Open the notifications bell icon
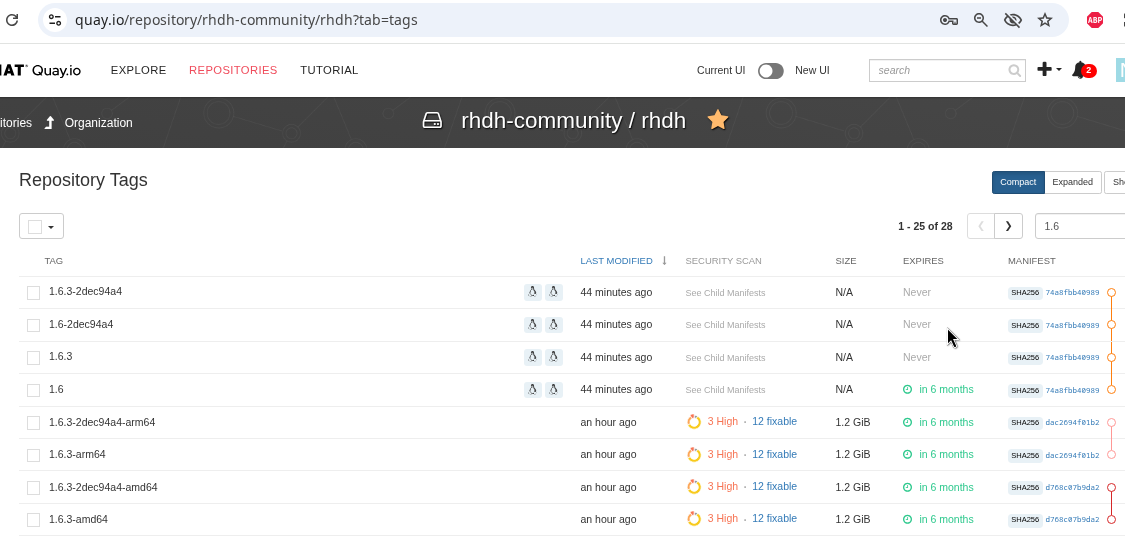This screenshot has width=1125, height=537. (x=1079, y=70)
